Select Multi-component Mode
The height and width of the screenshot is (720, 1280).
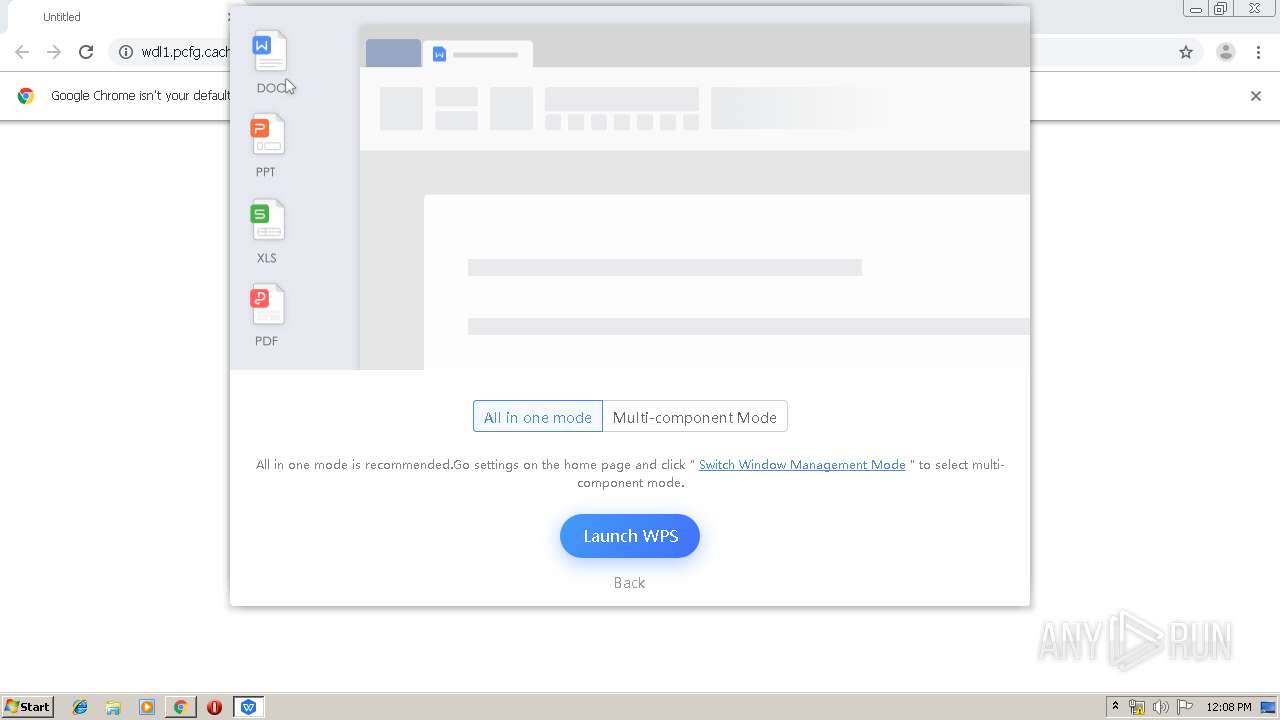(x=695, y=417)
